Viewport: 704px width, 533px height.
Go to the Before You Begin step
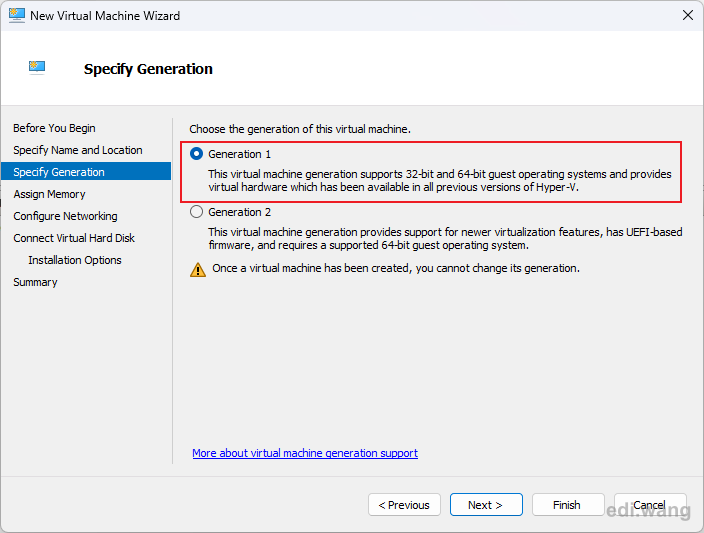tap(54, 128)
